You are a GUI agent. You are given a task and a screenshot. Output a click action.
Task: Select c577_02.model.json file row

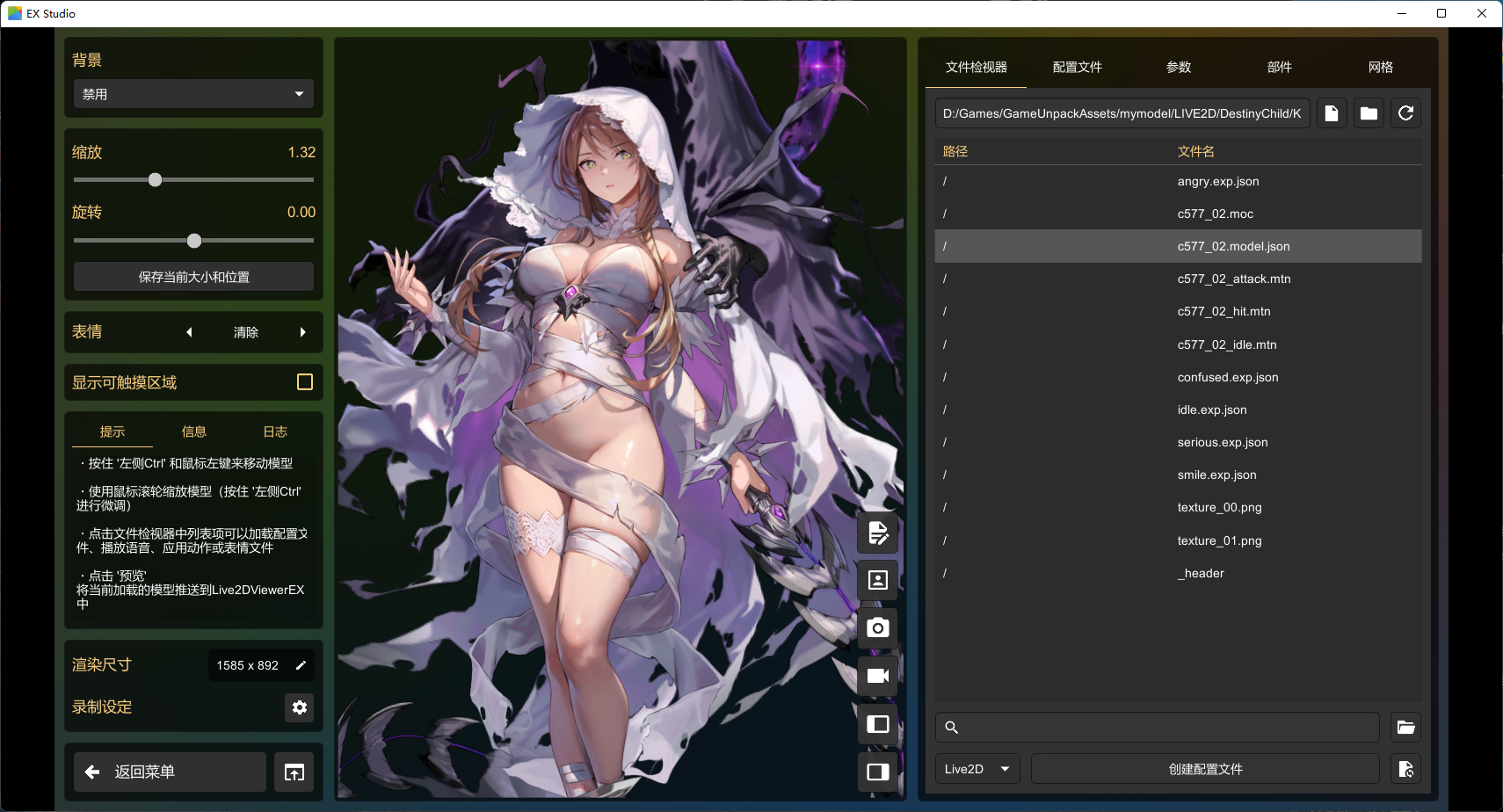tap(1178, 246)
